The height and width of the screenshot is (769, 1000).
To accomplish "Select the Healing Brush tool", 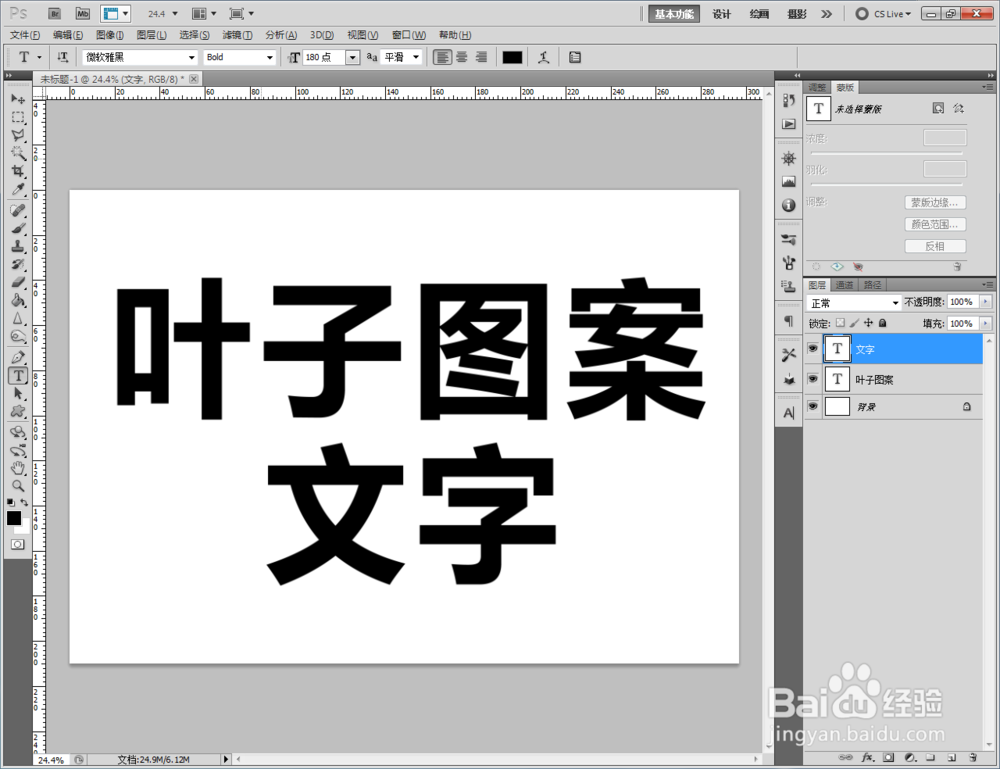I will tap(18, 210).
